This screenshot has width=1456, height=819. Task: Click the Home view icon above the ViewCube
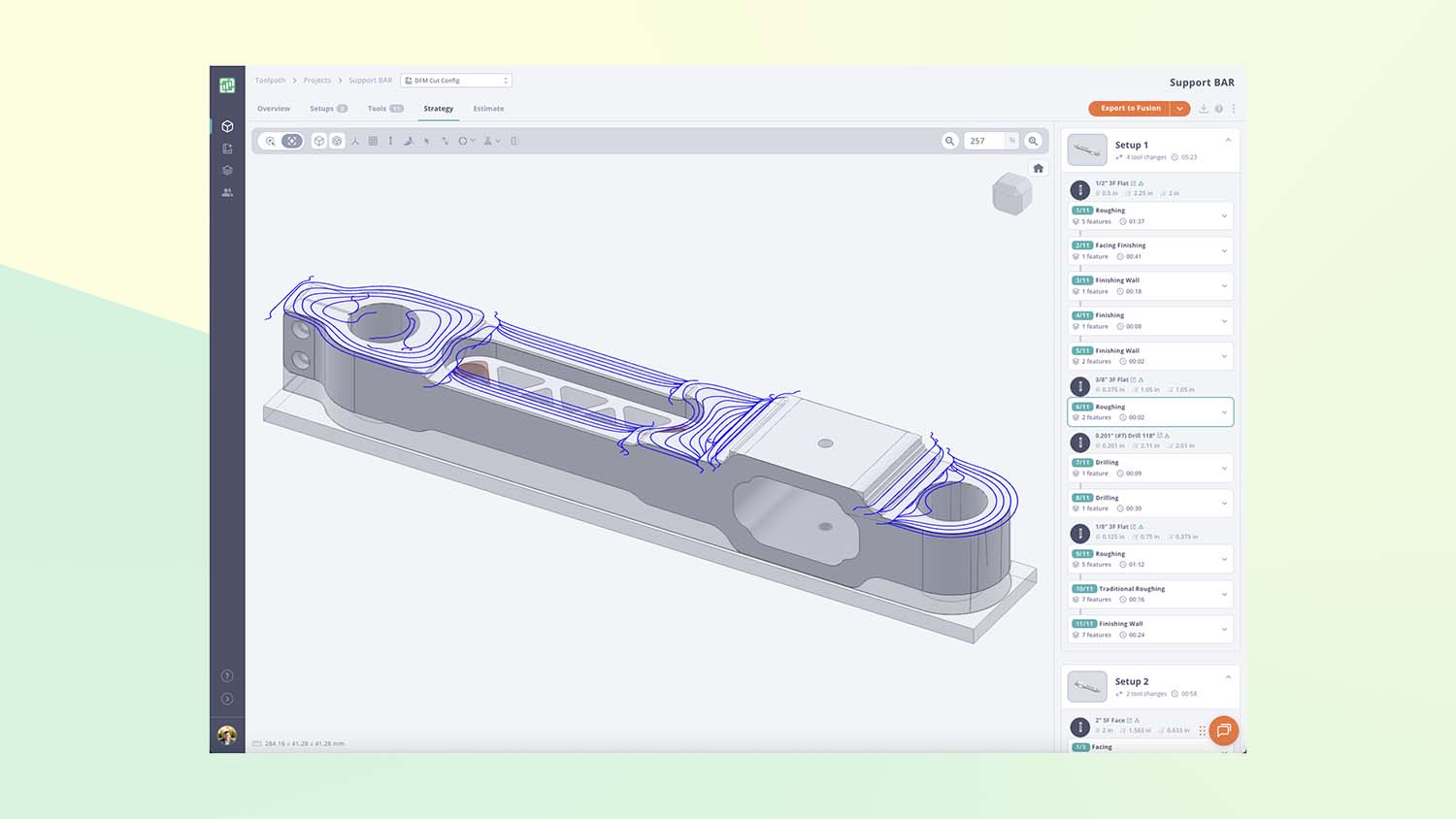pos(1038,167)
